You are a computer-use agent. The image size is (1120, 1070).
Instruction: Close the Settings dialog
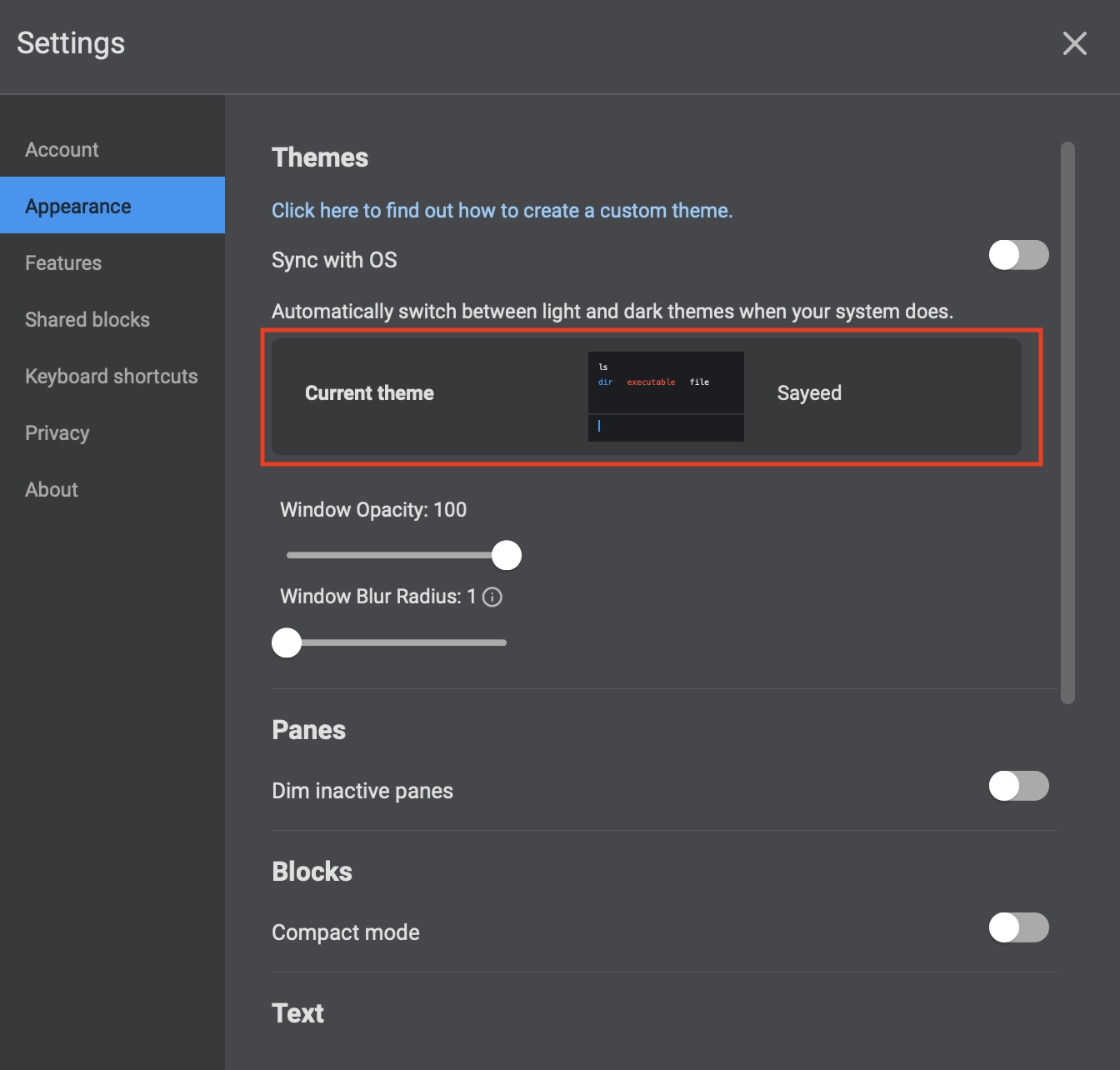[1074, 43]
